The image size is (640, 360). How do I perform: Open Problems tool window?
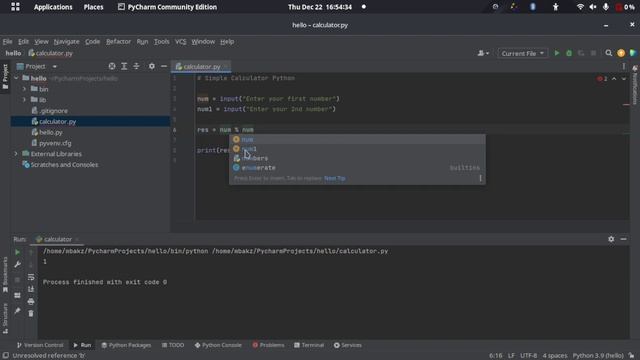tap(268, 345)
